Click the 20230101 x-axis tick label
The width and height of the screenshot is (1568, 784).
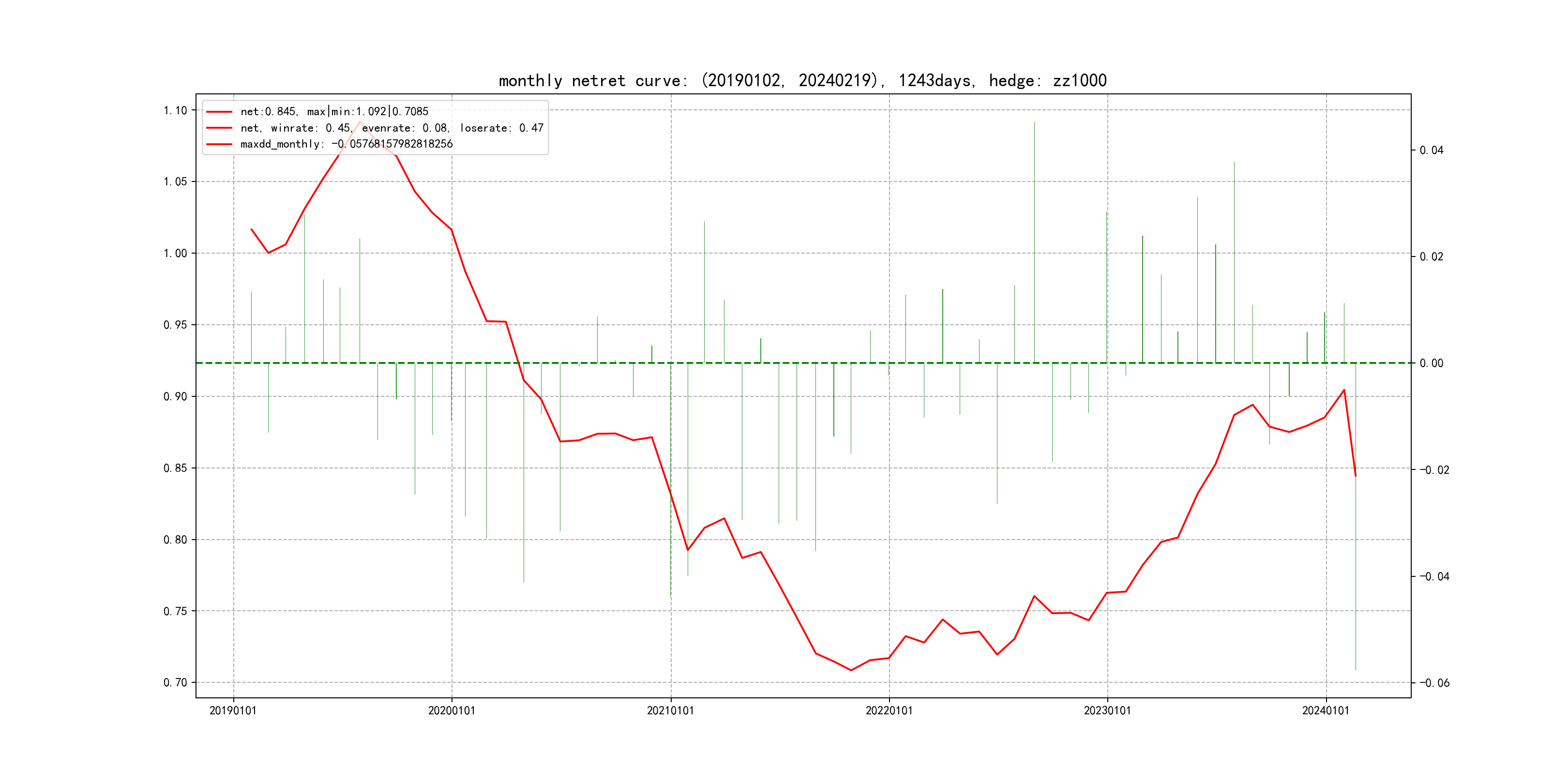point(1107,710)
